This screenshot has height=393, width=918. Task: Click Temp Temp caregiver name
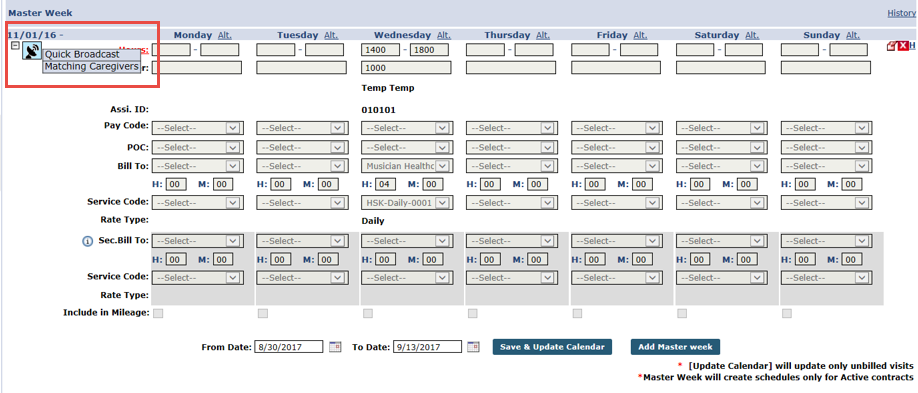pos(388,88)
